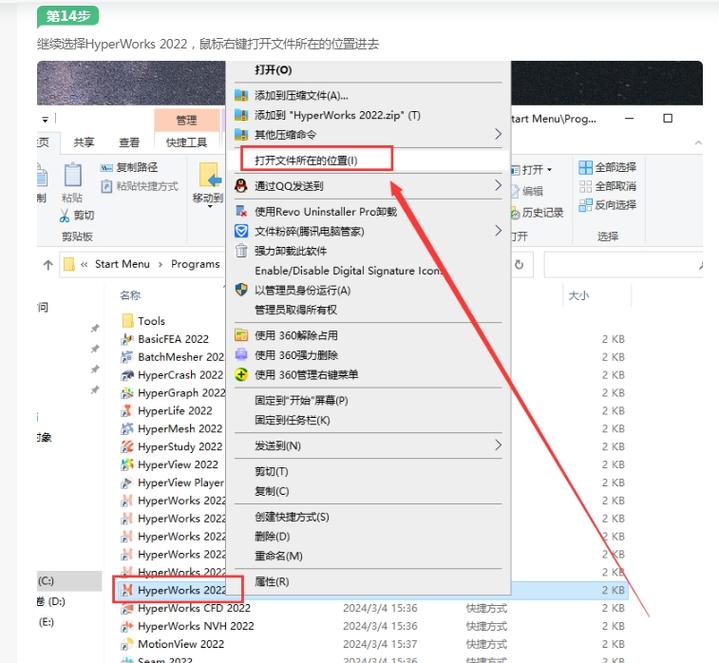Image resolution: width=719 pixels, height=663 pixels.
Task: Click the 文件粉碎 shield icon
Action: pos(241,231)
